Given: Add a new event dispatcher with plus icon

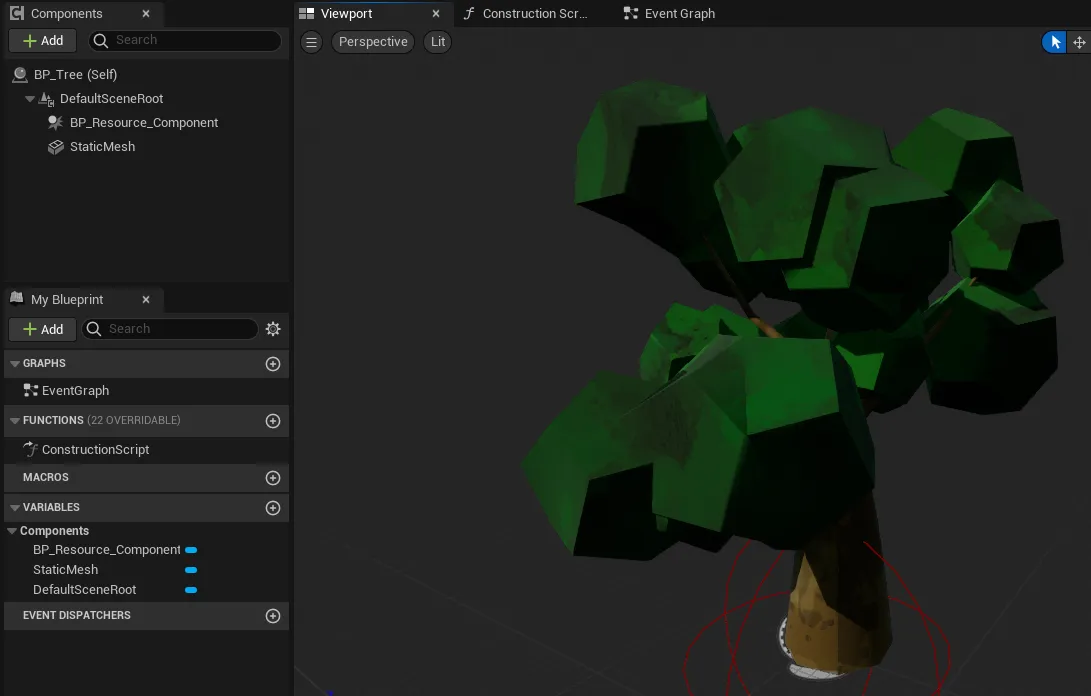Looking at the screenshot, I should click(273, 616).
